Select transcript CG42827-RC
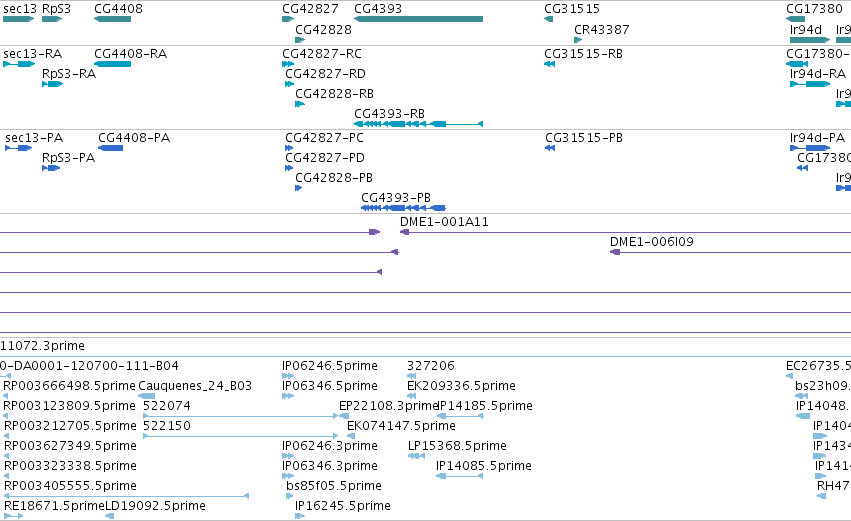The height and width of the screenshot is (521, 851). click(x=322, y=54)
